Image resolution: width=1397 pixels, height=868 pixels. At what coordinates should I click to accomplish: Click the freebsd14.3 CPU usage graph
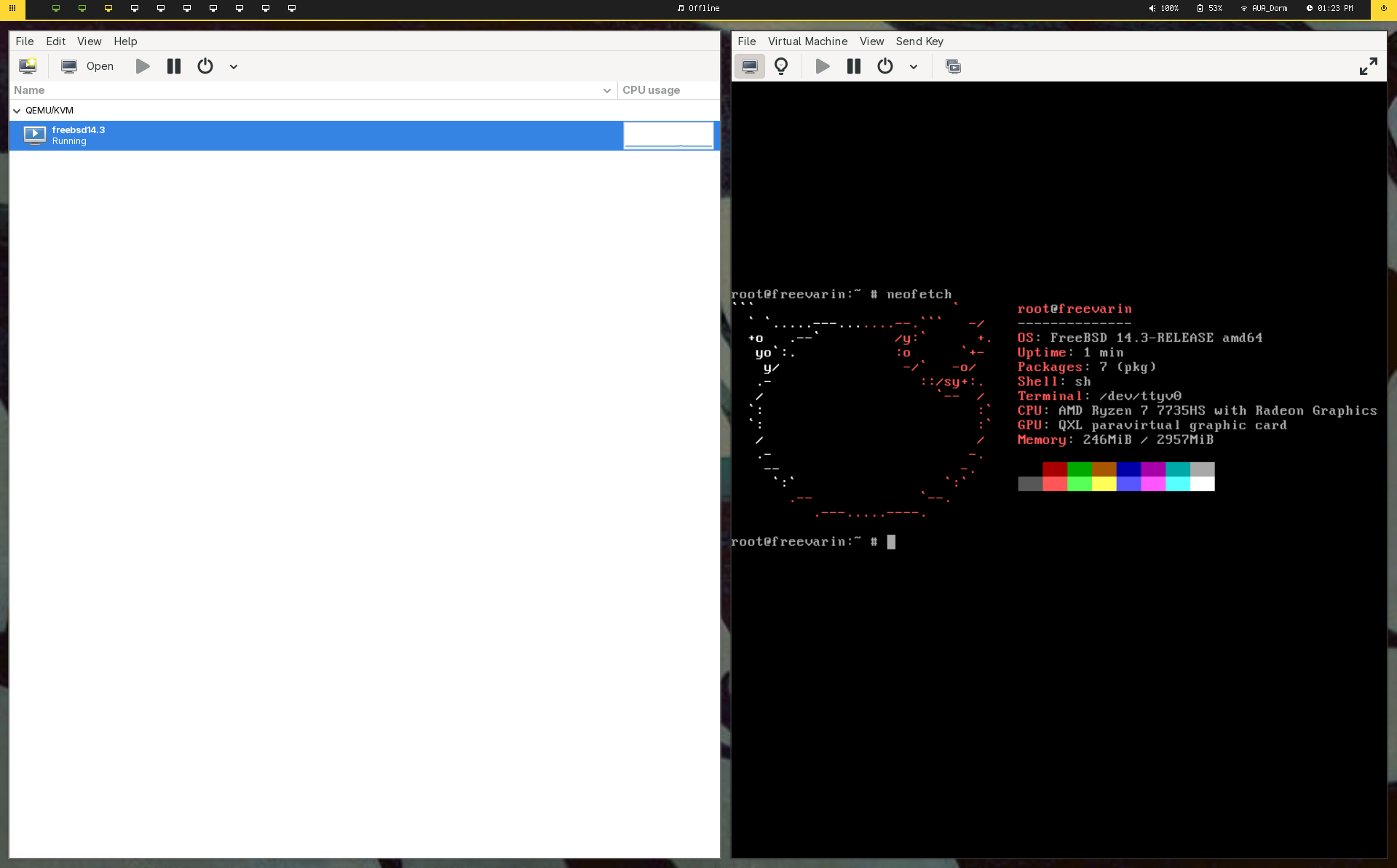click(x=668, y=135)
